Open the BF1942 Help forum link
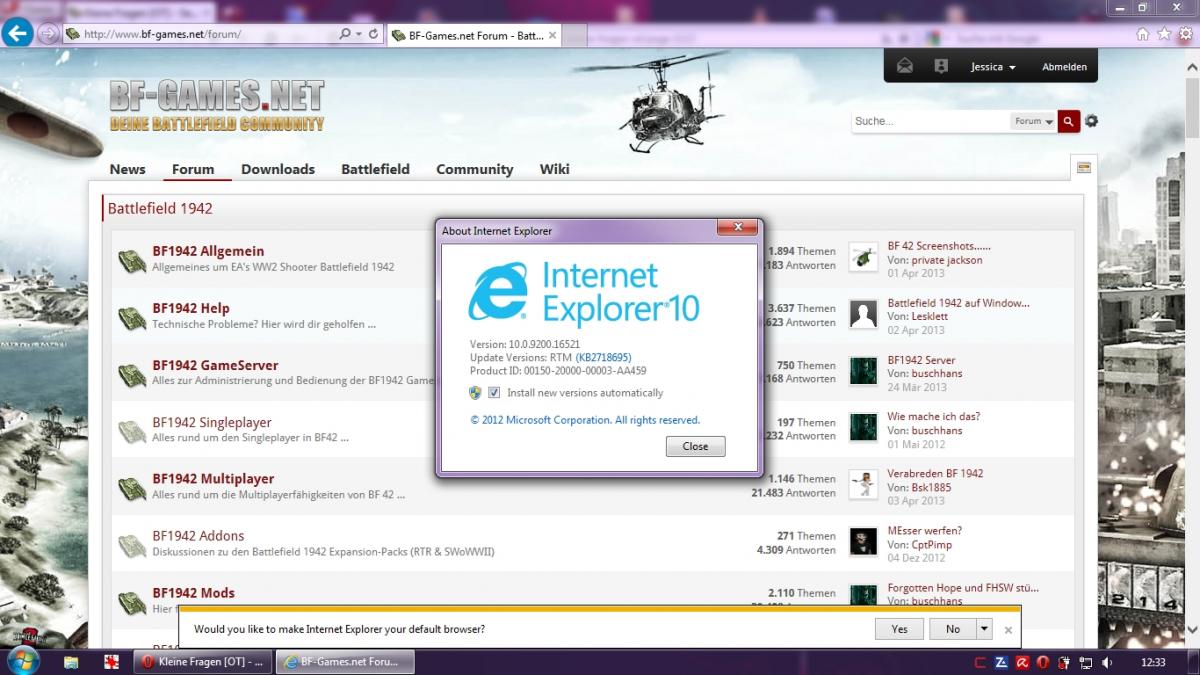 (x=191, y=308)
